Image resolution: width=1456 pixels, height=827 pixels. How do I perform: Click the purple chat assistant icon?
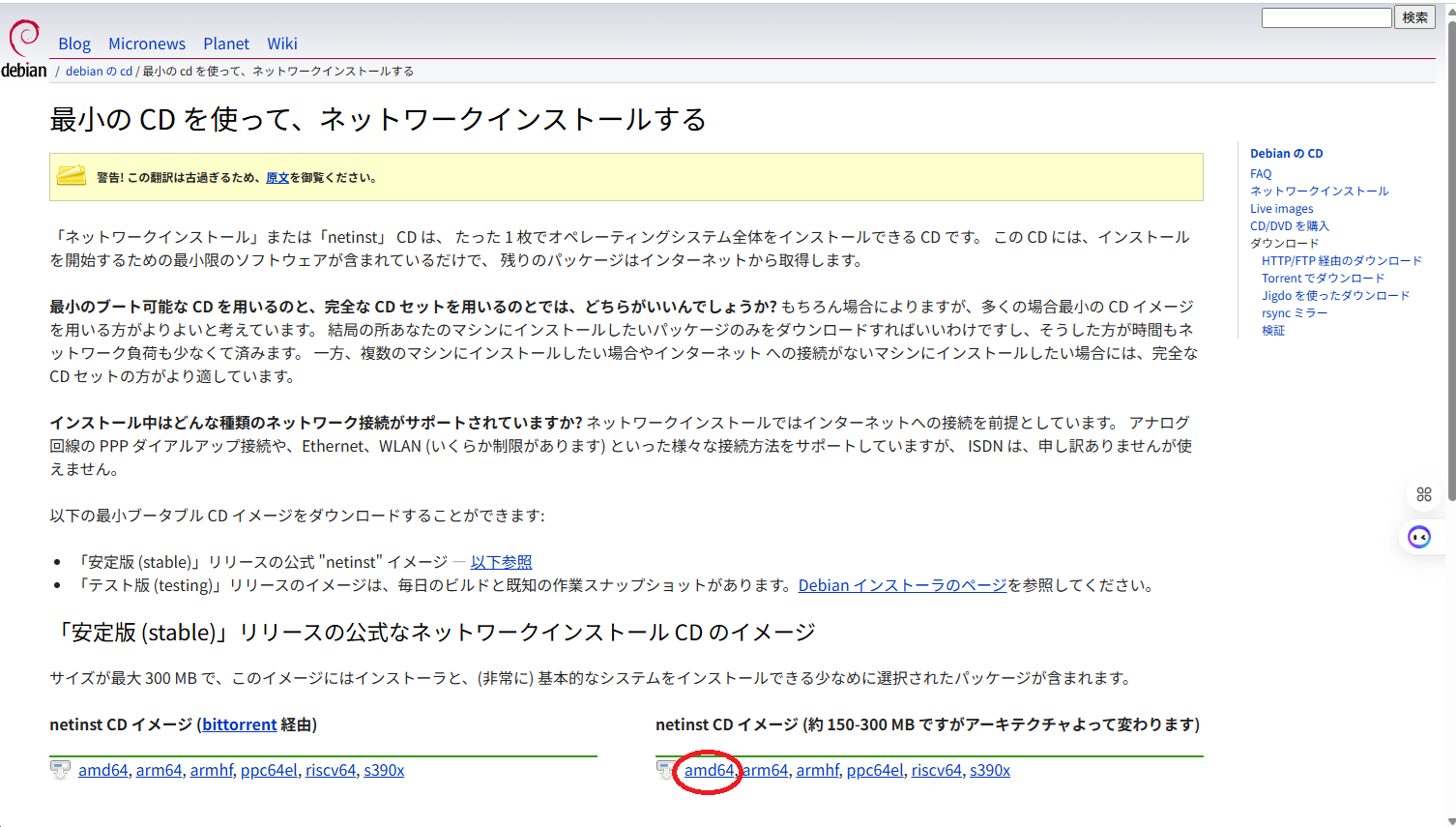(1419, 537)
